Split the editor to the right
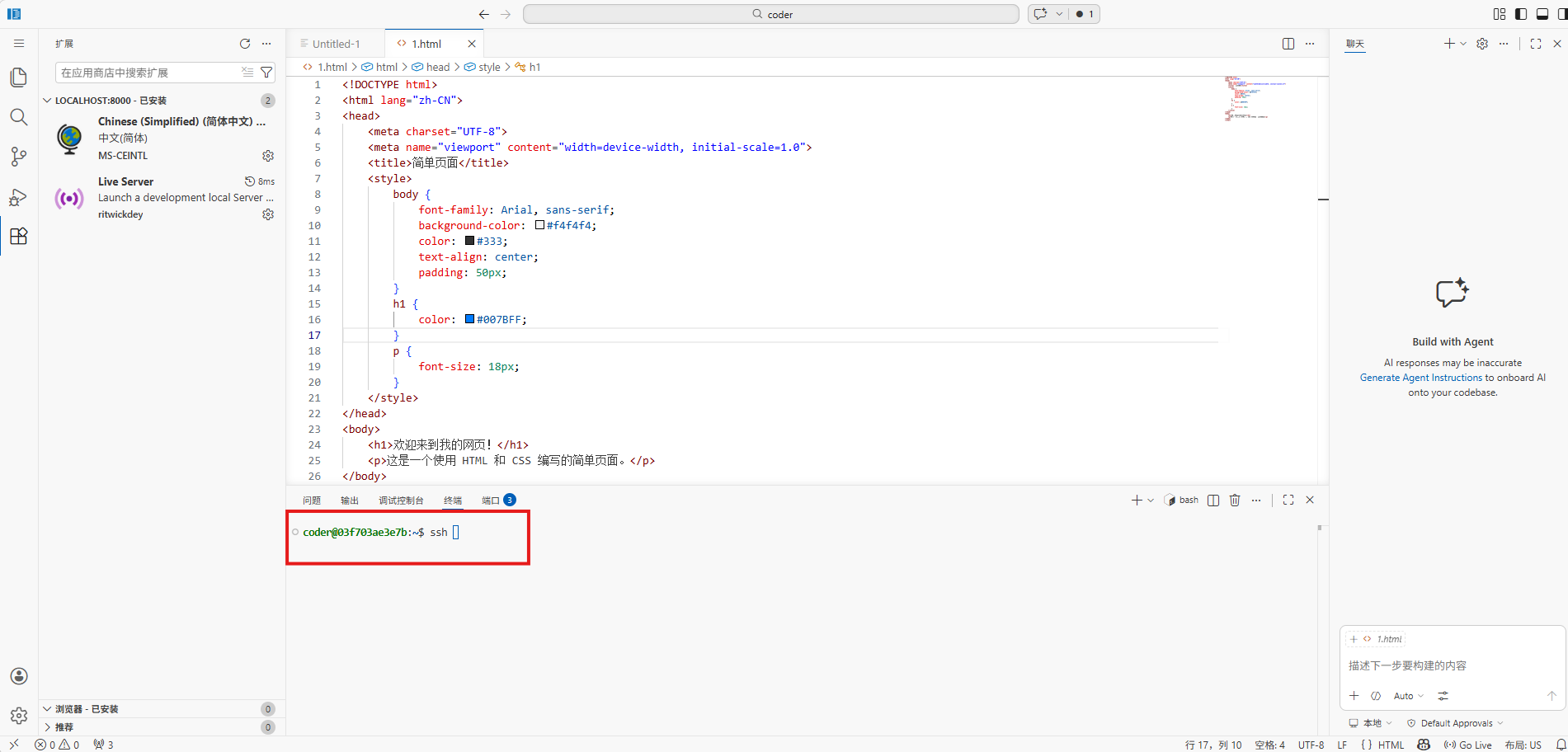Viewport: 1568px width, 752px height. click(x=1288, y=44)
